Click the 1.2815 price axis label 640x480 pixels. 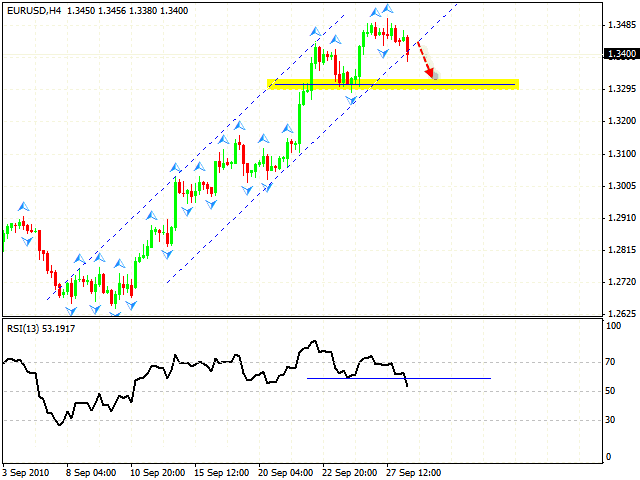point(622,250)
